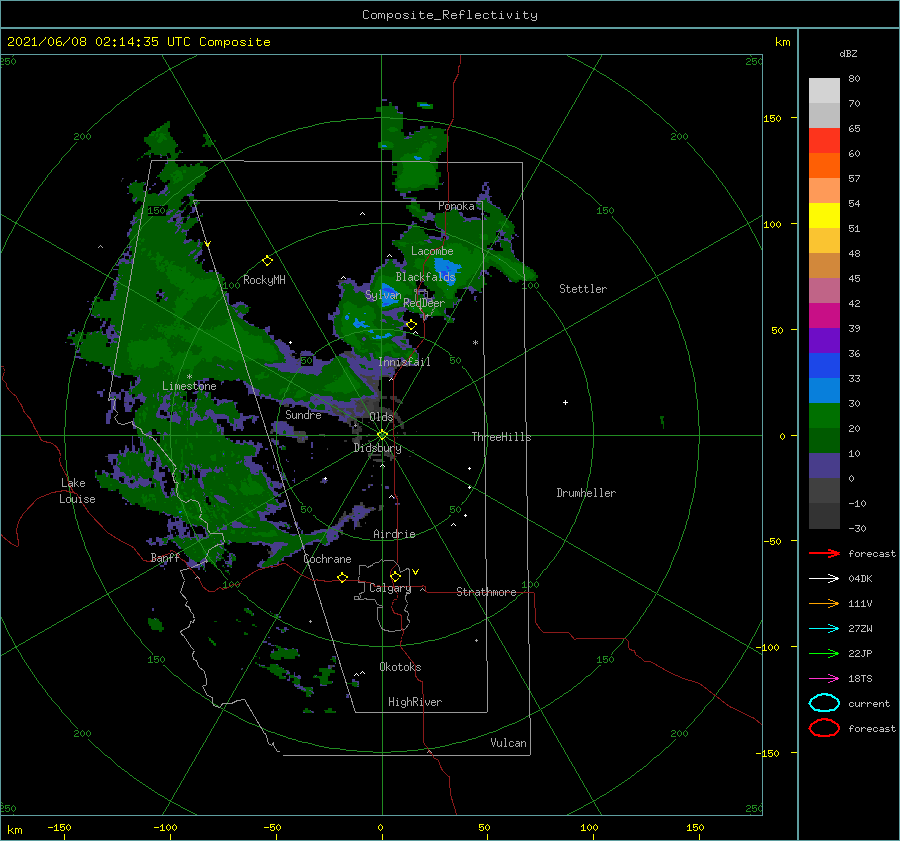Screen dimensions: 900x841
Task: Click the Airdrie town label
Action: pyautogui.click(x=394, y=534)
